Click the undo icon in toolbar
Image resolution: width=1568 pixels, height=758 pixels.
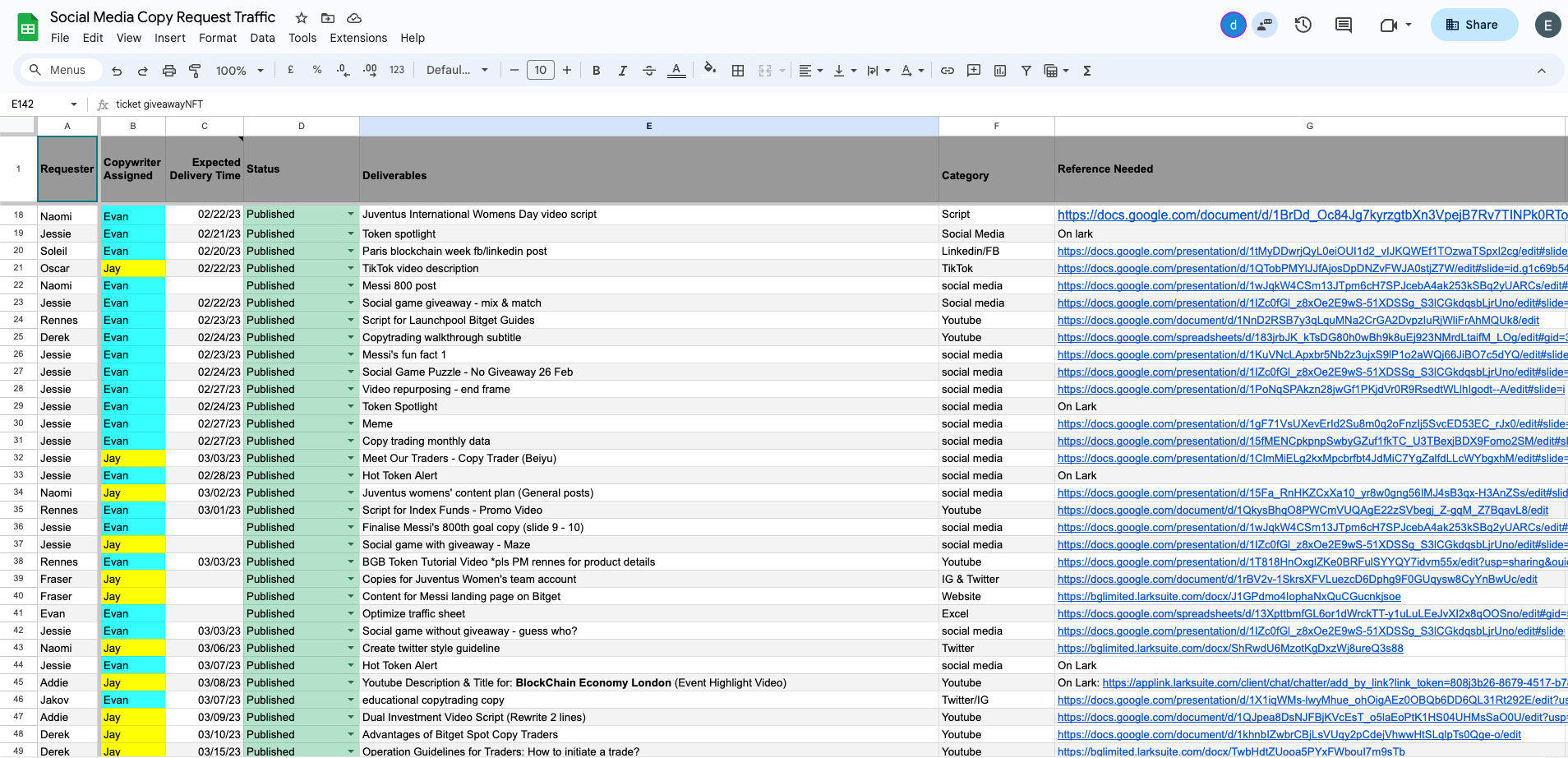[x=117, y=71]
